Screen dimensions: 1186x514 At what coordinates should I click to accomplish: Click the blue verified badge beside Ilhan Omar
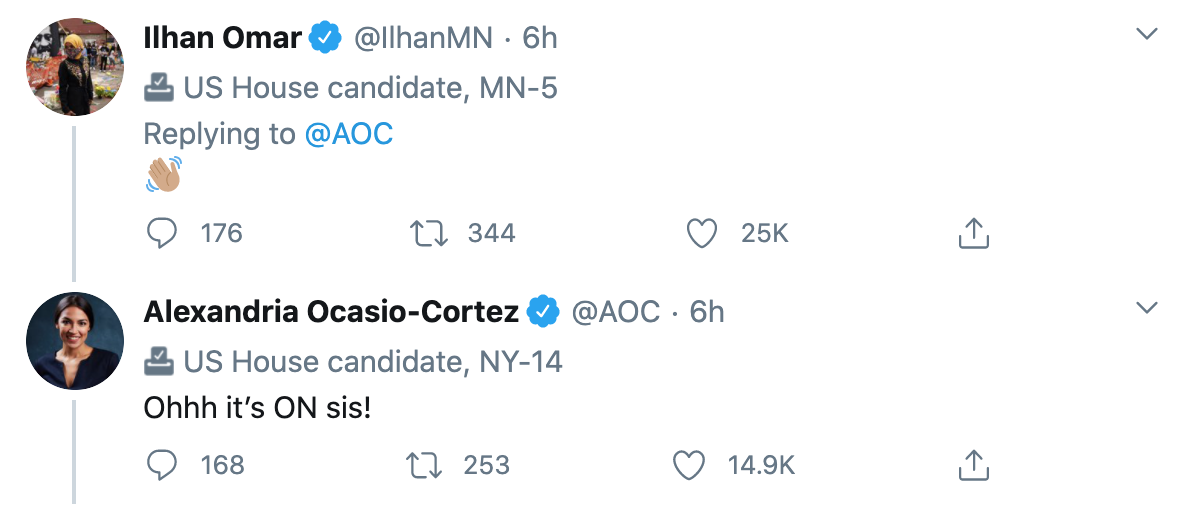[324, 38]
